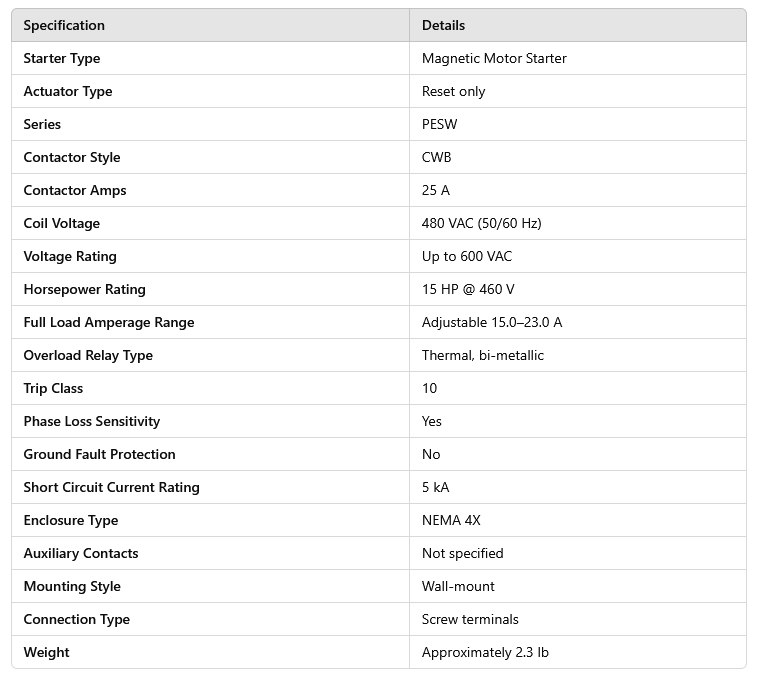Click the Trip Class label
762x678 pixels.
click(x=53, y=388)
